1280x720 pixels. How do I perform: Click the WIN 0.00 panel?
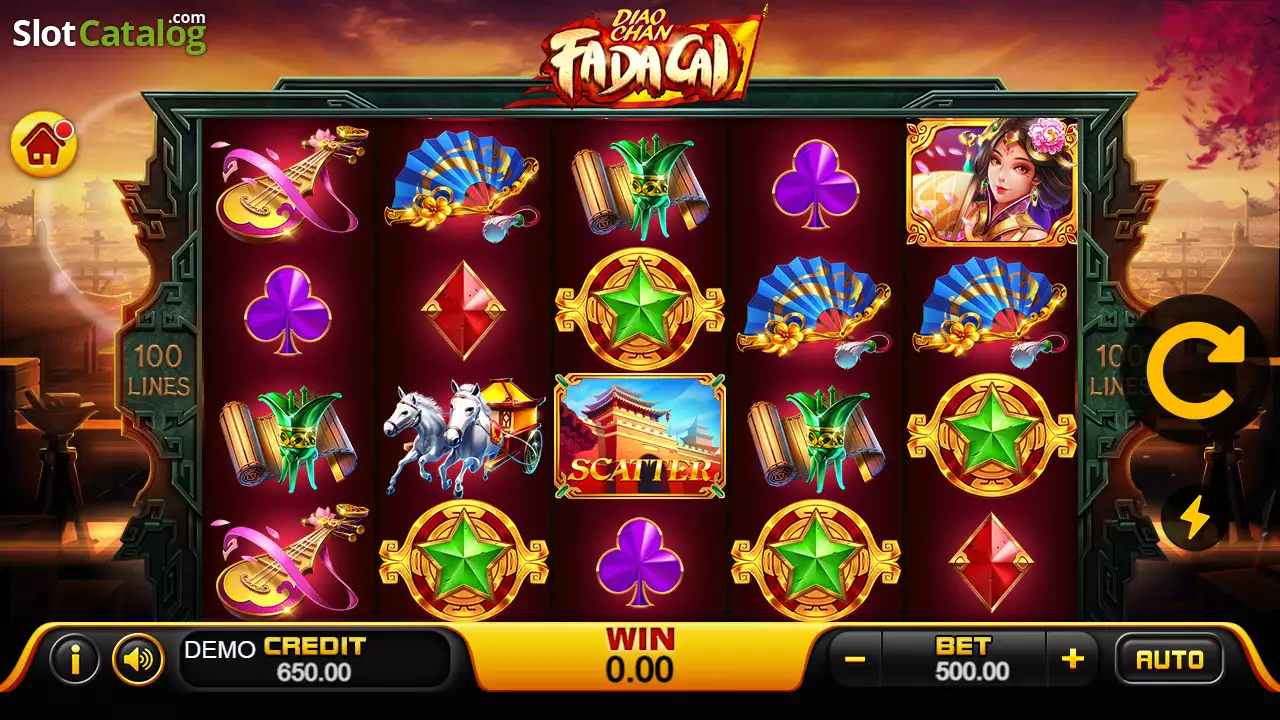point(640,656)
